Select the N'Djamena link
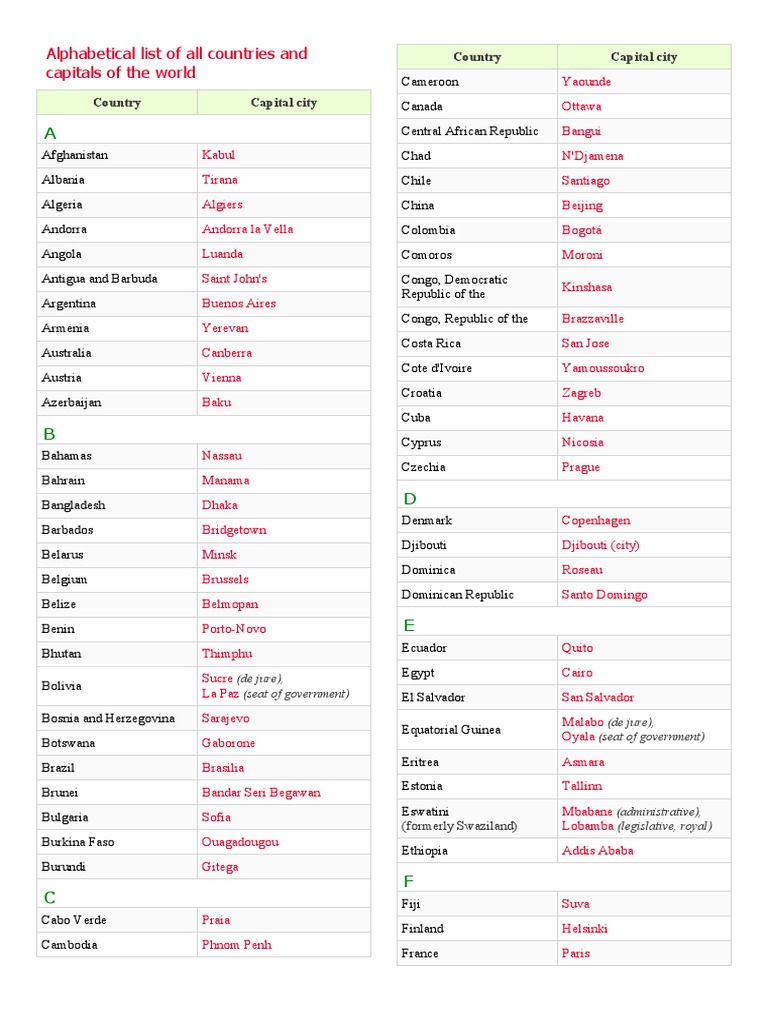Screen dimensions: 768x1024 pos(592,156)
